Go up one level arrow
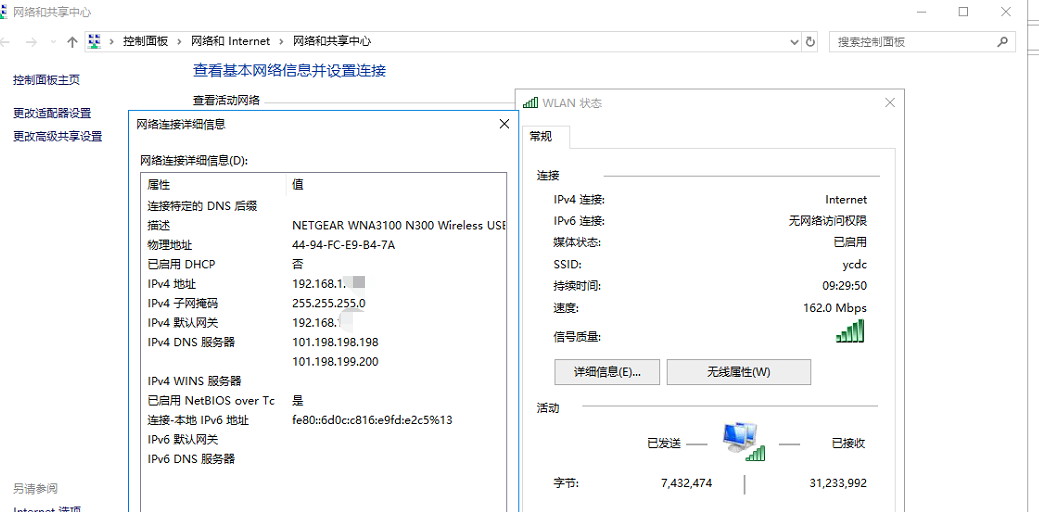 72,42
